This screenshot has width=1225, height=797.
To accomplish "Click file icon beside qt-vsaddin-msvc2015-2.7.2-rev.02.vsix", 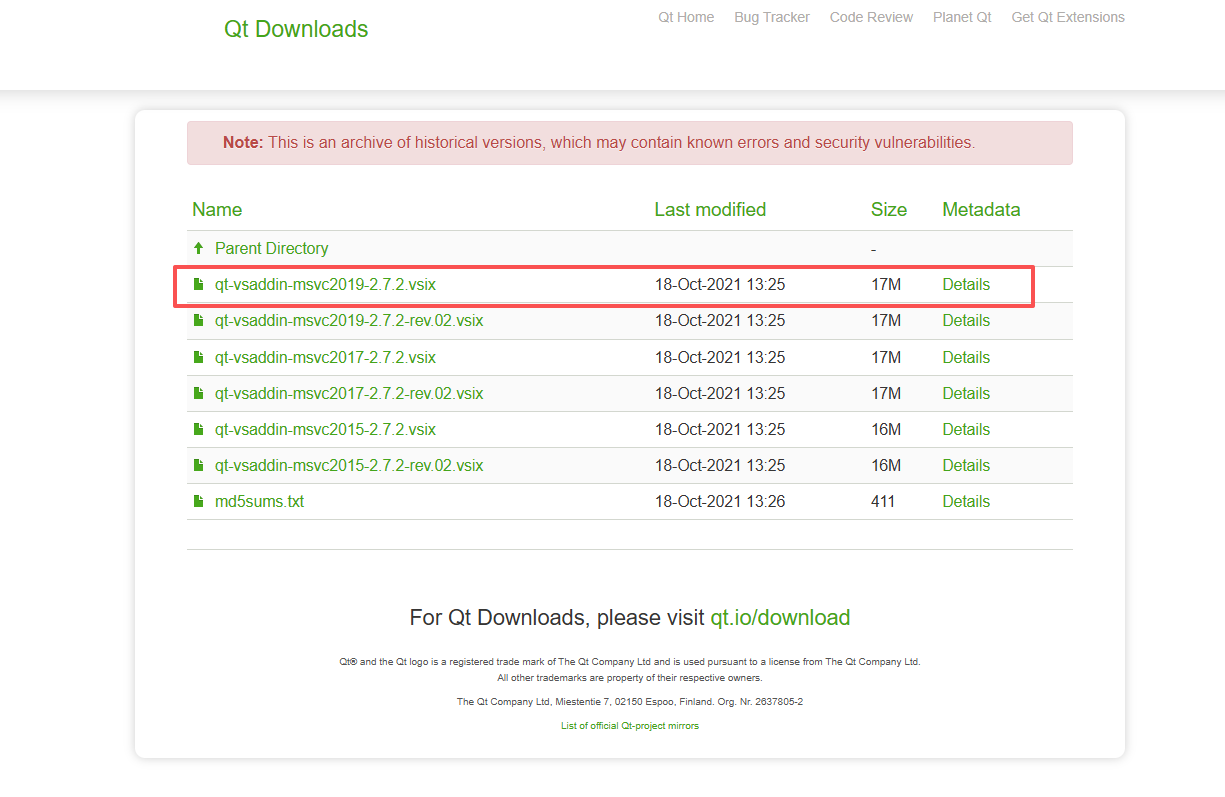I will [x=198, y=465].
